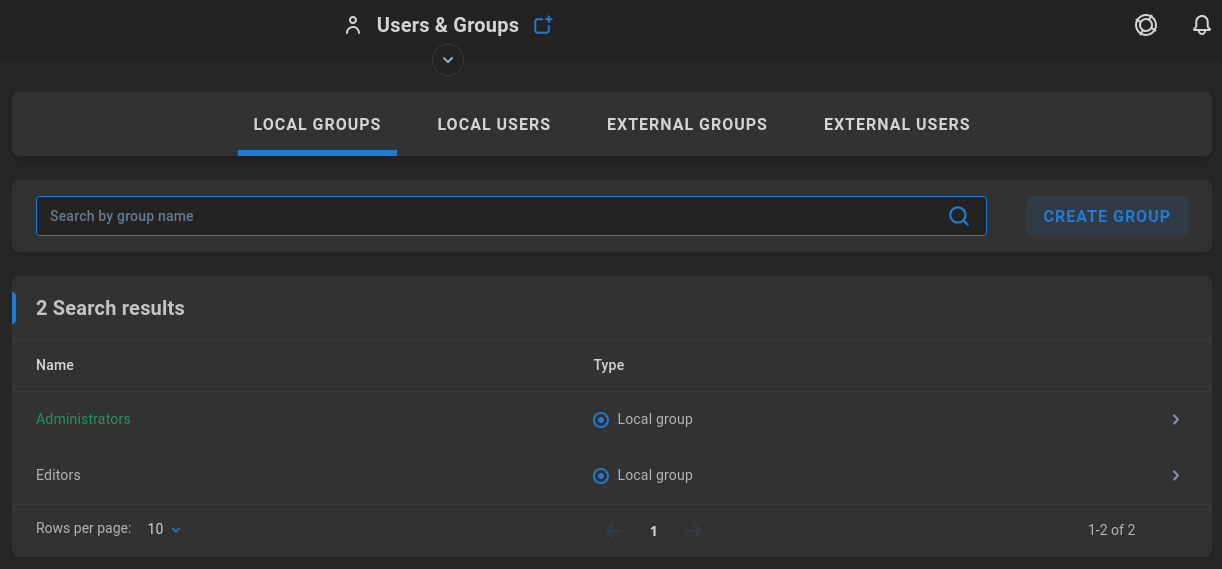Click the 2 Search results heading
Image resolution: width=1222 pixels, height=569 pixels.
(x=110, y=308)
